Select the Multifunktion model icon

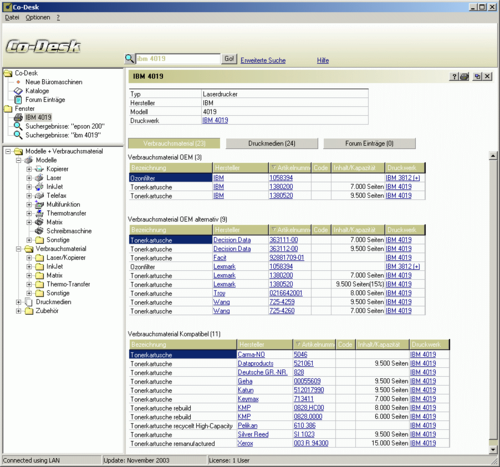[x=39, y=204]
